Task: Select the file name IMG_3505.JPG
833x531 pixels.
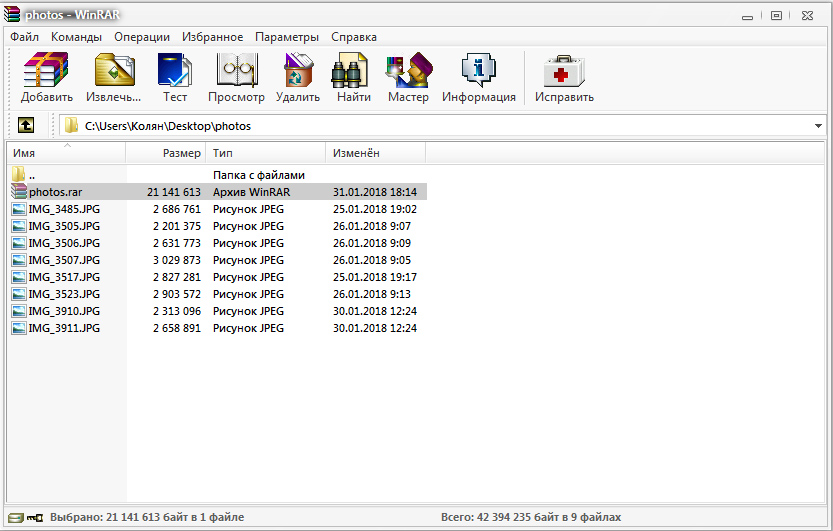Action: point(64,226)
